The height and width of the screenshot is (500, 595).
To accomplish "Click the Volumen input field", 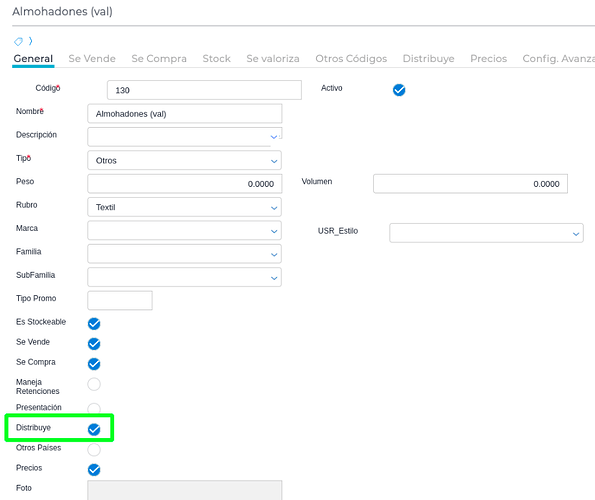I will [470, 184].
